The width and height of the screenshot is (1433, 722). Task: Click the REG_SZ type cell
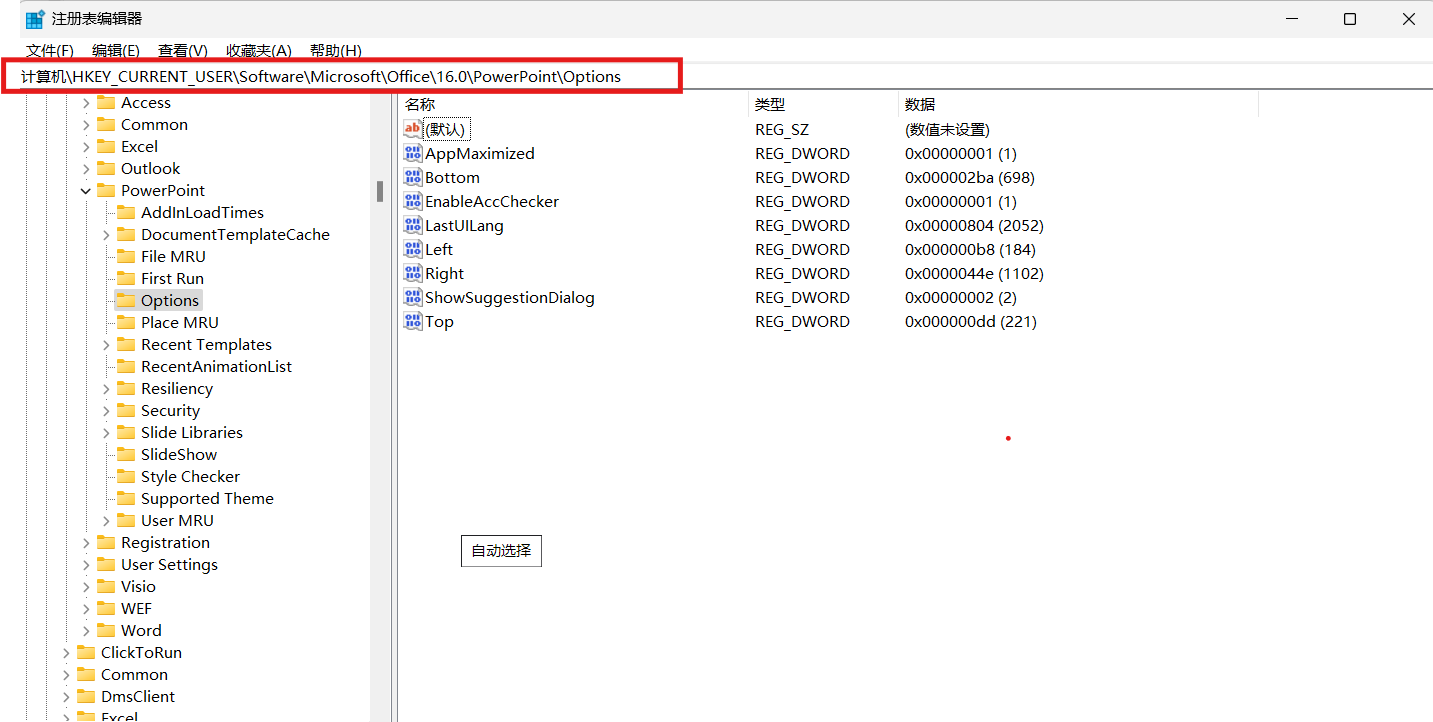click(x=782, y=129)
